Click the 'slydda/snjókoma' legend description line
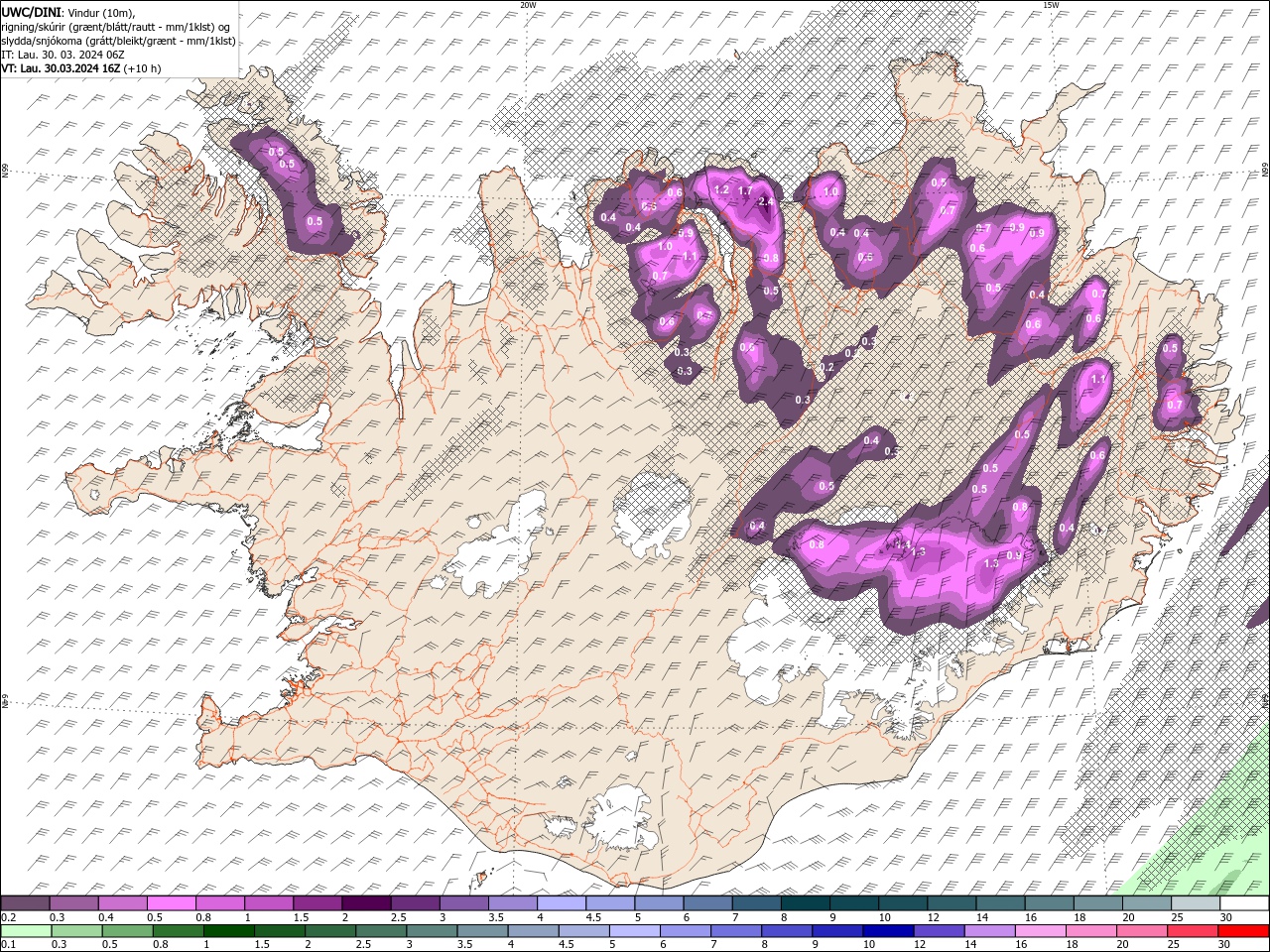 118,41
